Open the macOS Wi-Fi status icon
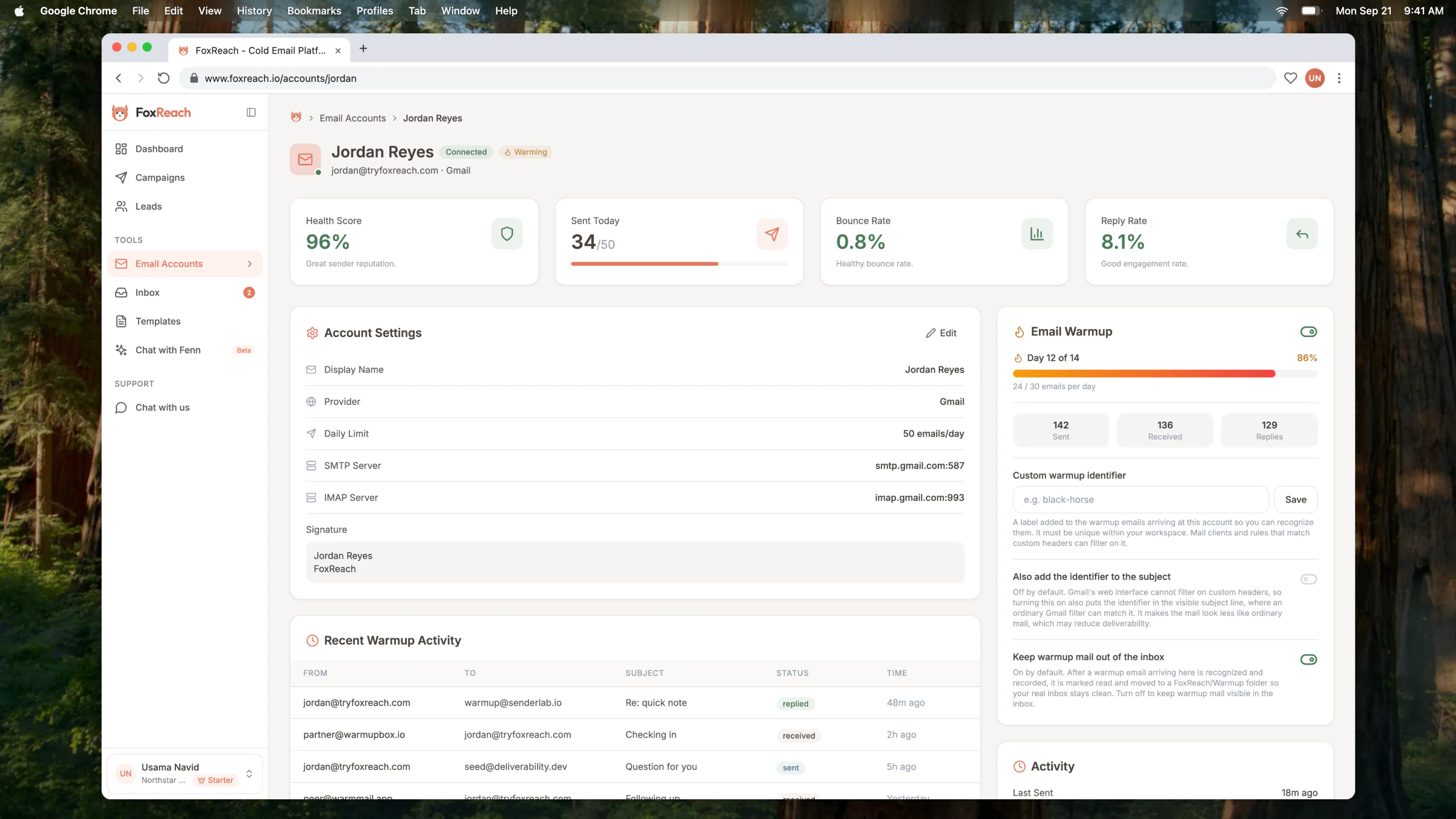The width and height of the screenshot is (1456, 819). [x=1282, y=11]
